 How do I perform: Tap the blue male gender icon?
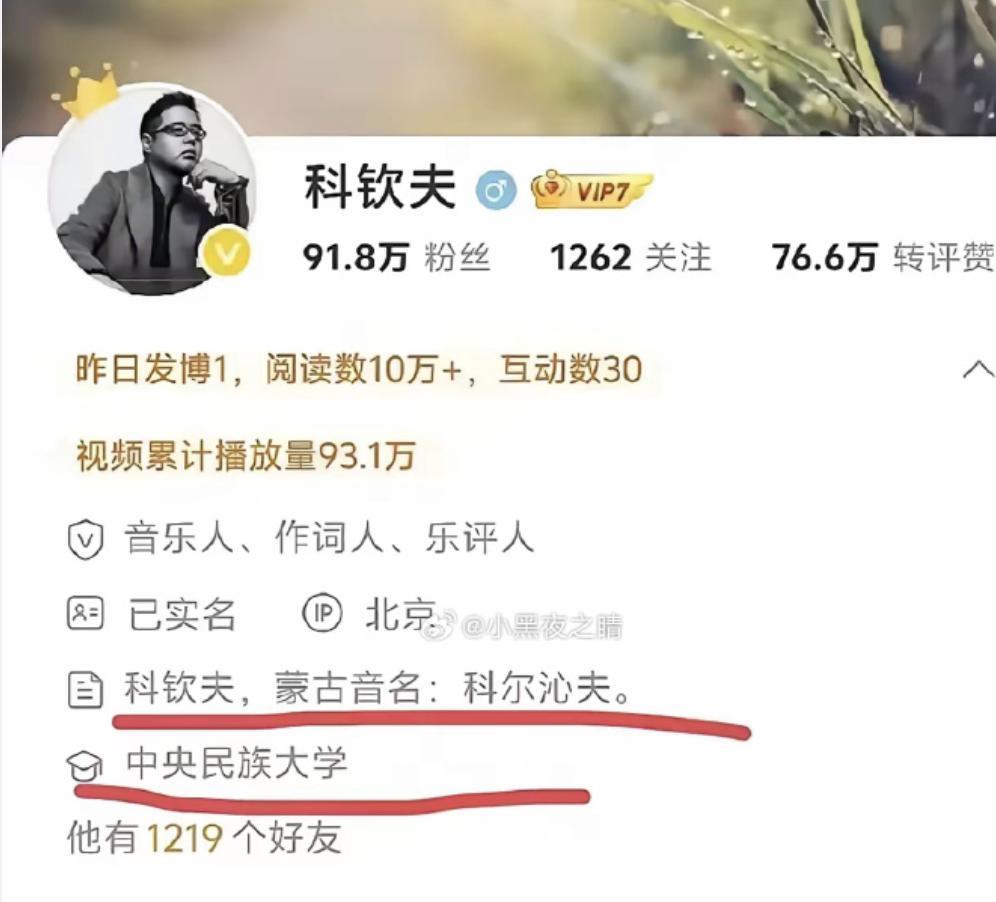[x=497, y=190]
